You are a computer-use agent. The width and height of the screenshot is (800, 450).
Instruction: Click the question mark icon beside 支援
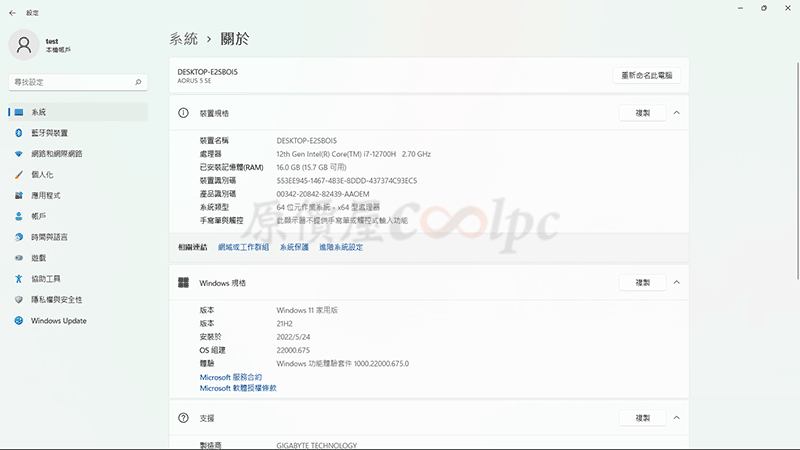[183, 418]
